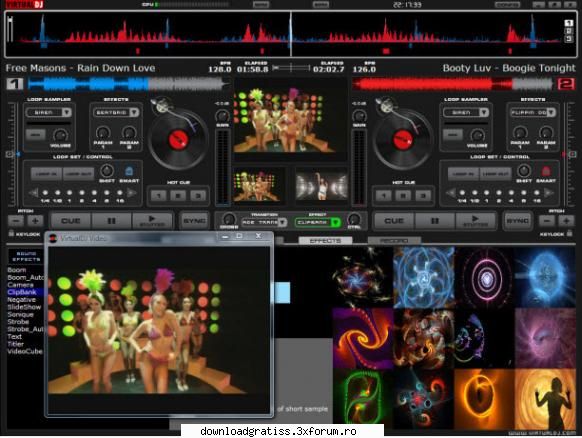Click the deck 1 pitch fader handle
582x438 pixels.
10,154
